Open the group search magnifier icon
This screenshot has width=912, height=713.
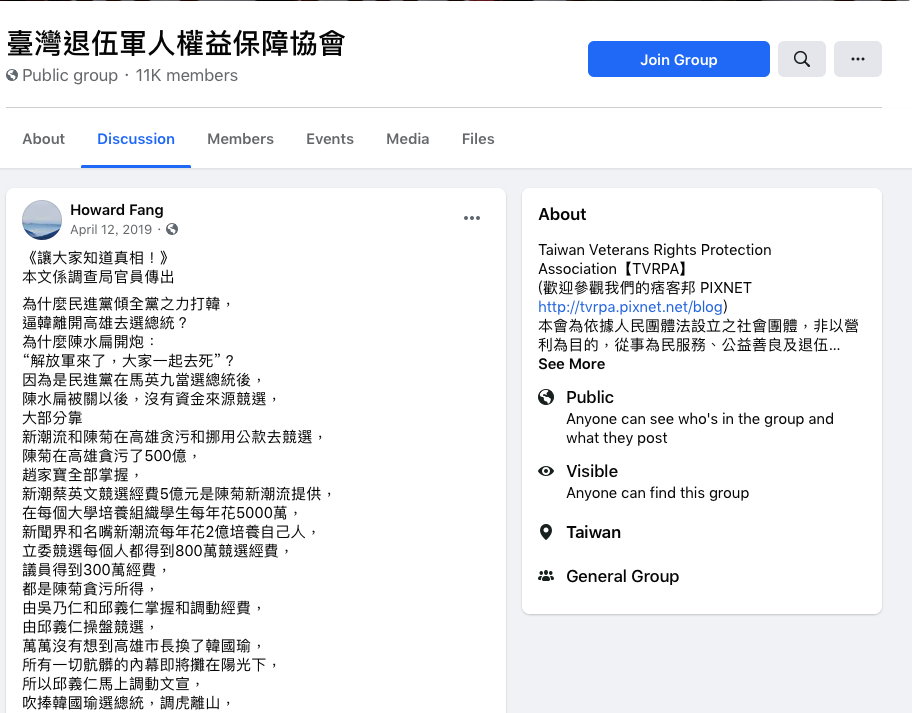point(801,59)
